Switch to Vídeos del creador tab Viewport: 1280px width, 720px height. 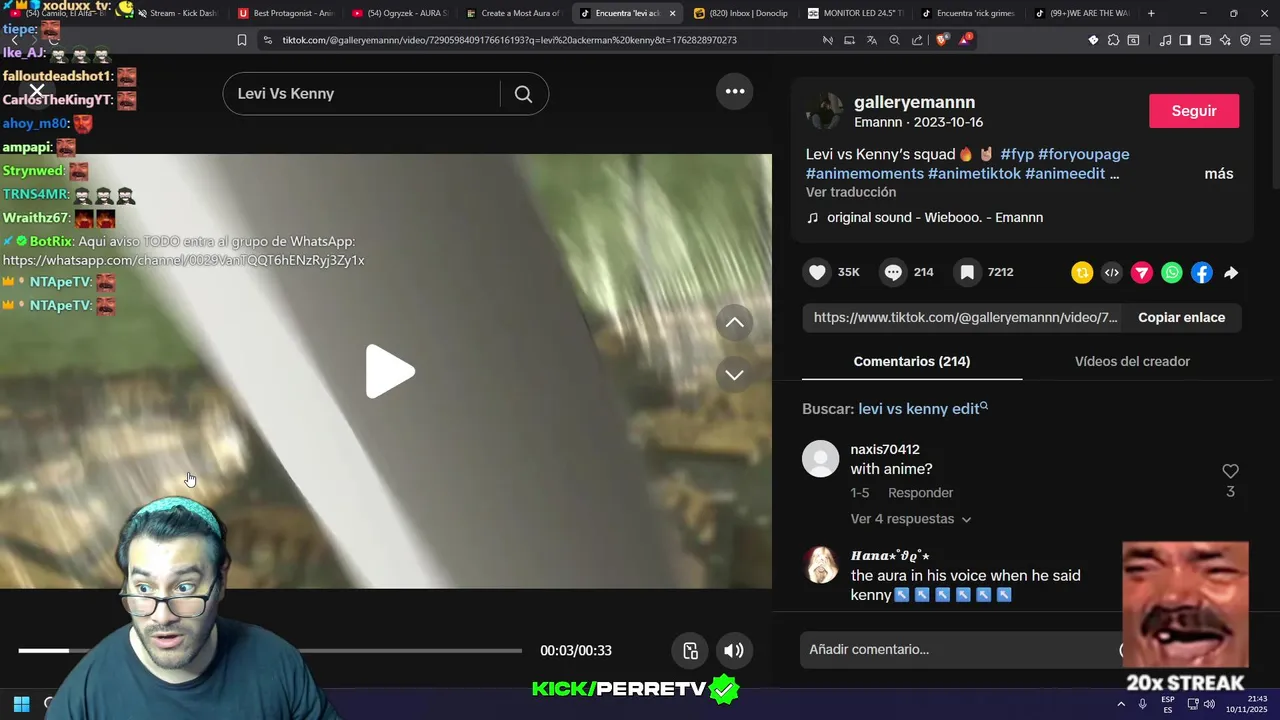point(1132,361)
